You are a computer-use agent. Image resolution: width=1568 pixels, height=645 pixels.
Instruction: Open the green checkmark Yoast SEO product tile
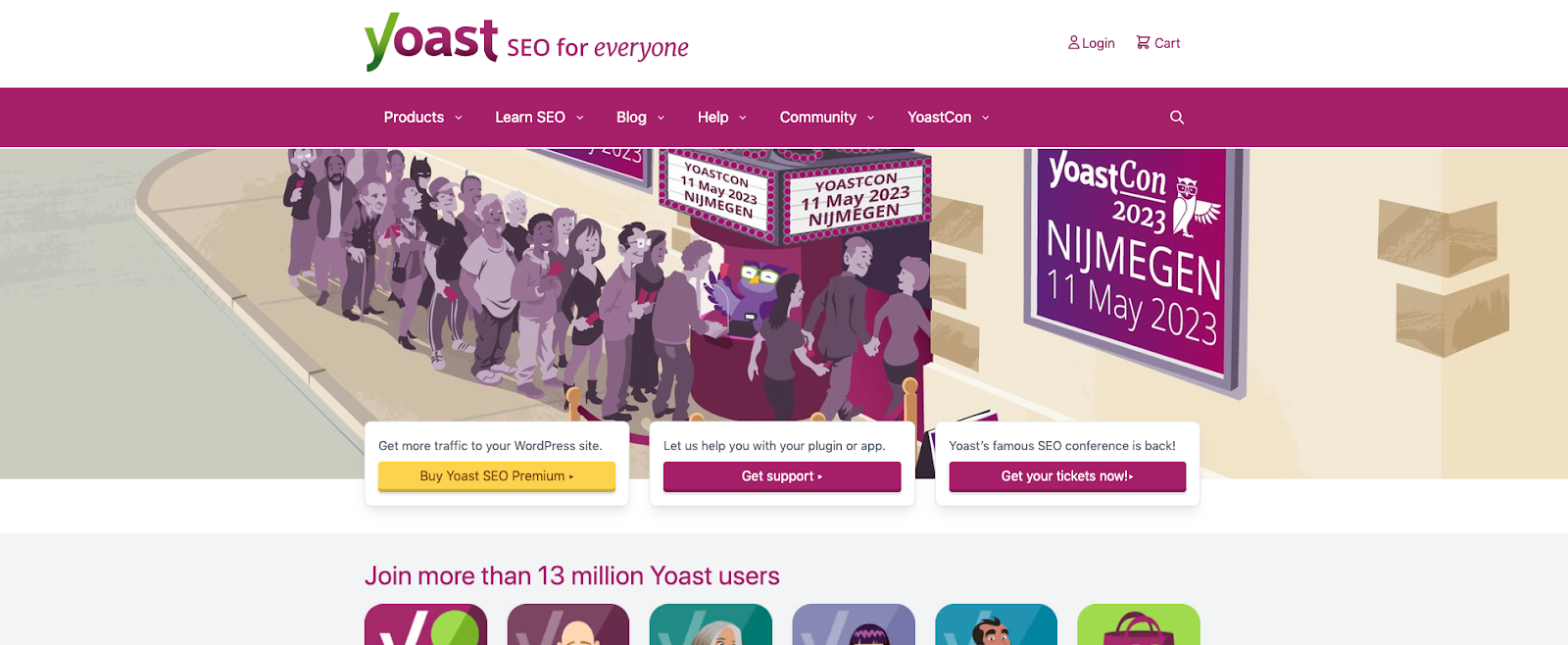tap(426, 624)
